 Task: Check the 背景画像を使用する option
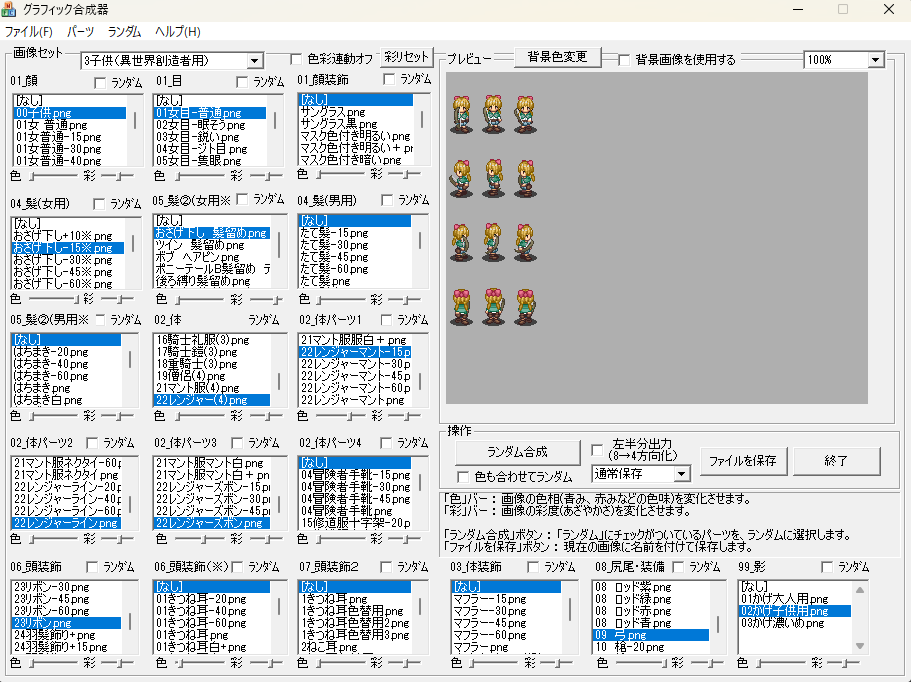(625, 60)
